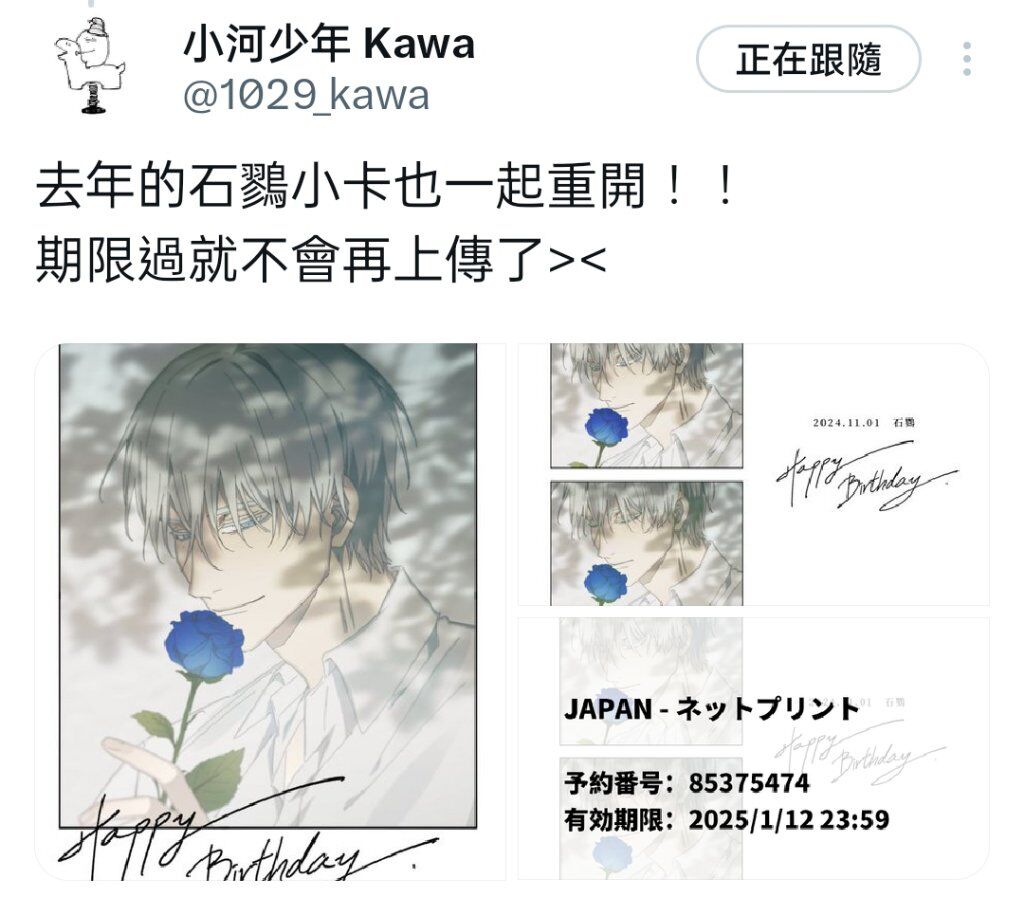The width and height of the screenshot is (1024, 907).
Task: Open the three-dot more options menu
Action: [x=967, y=59]
